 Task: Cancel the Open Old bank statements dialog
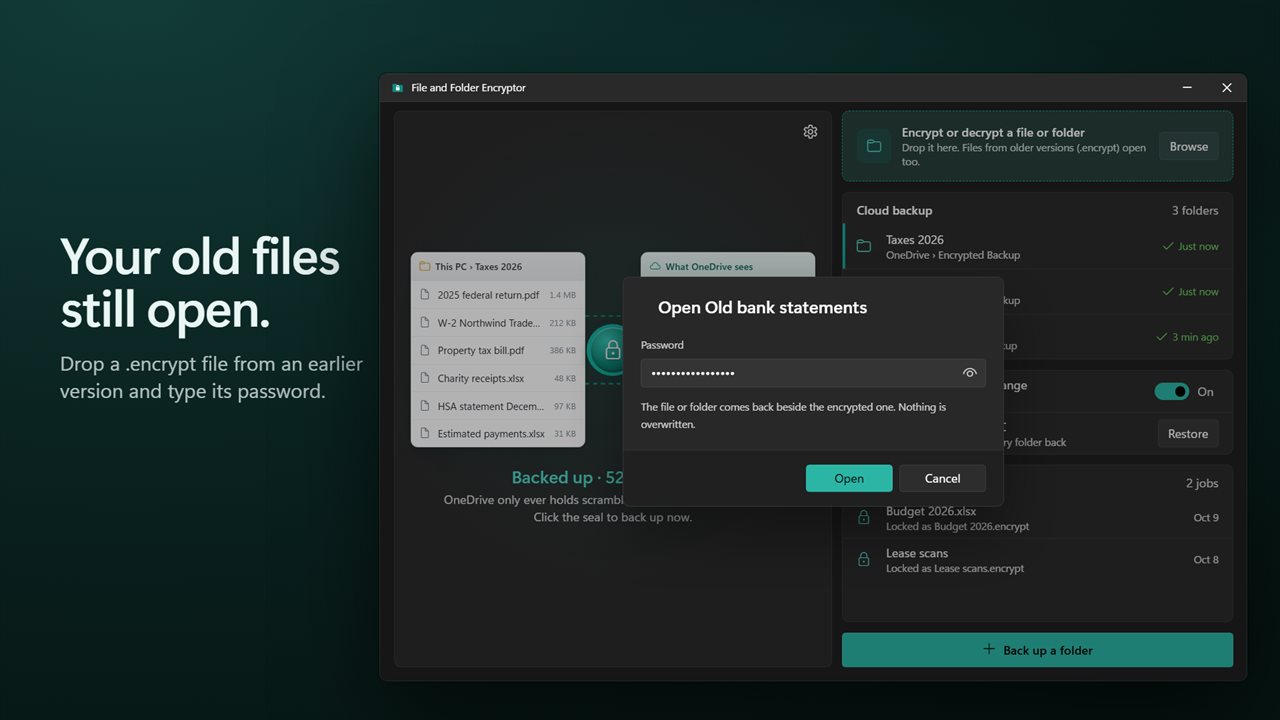coord(942,478)
